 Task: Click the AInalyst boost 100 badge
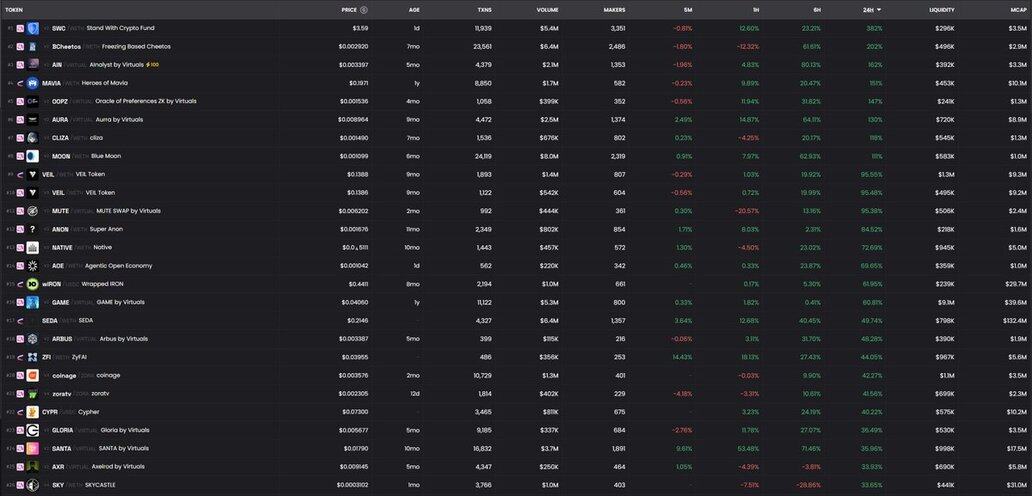click(152, 64)
